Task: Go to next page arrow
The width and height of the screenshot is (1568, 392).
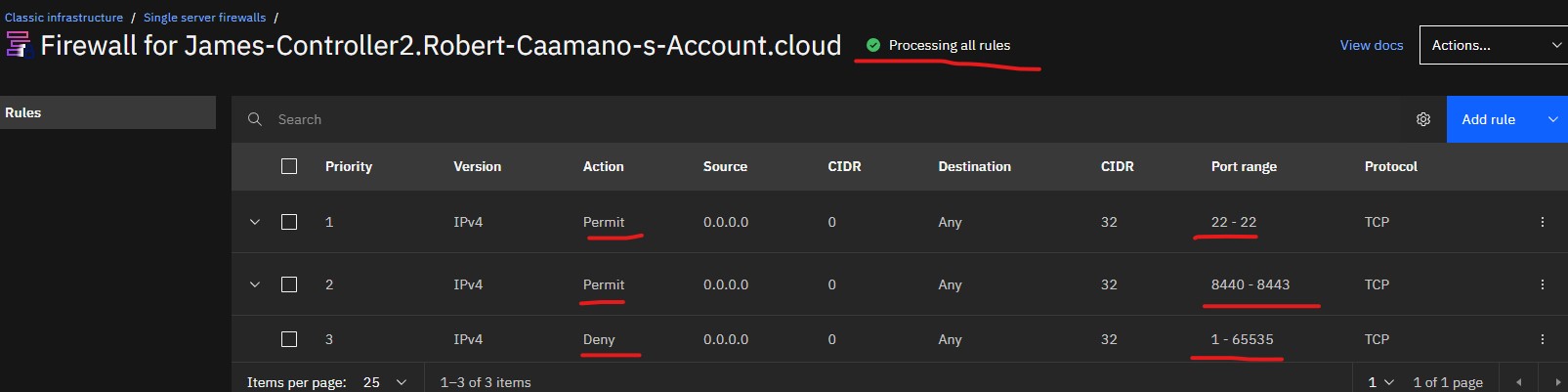Action: coord(1557,382)
